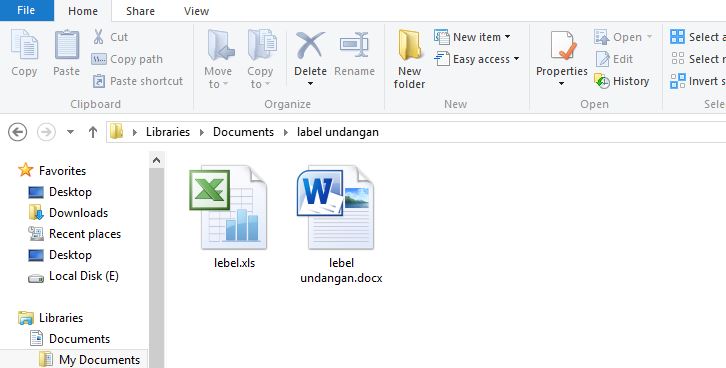Open Downloads in the navigation pane
This screenshot has width=726, height=368.
(x=78, y=213)
